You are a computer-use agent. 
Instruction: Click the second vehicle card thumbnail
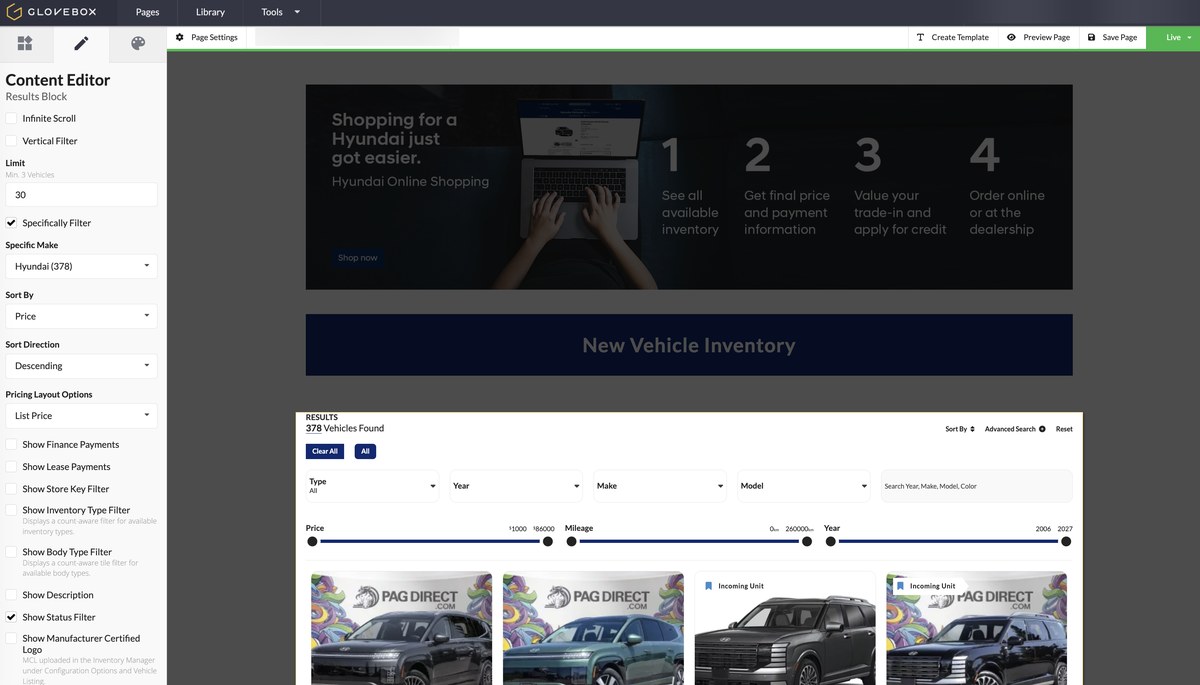click(x=593, y=628)
